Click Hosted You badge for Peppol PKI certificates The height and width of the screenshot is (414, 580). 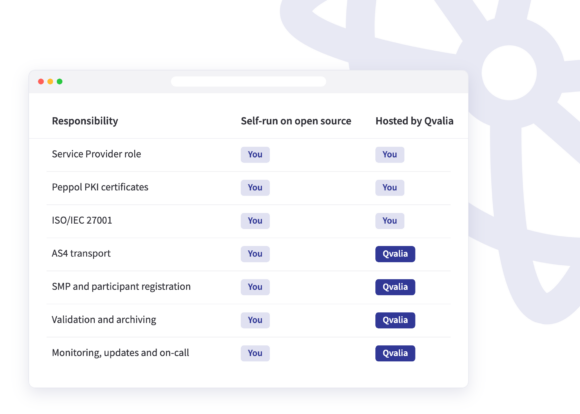tap(390, 188)
